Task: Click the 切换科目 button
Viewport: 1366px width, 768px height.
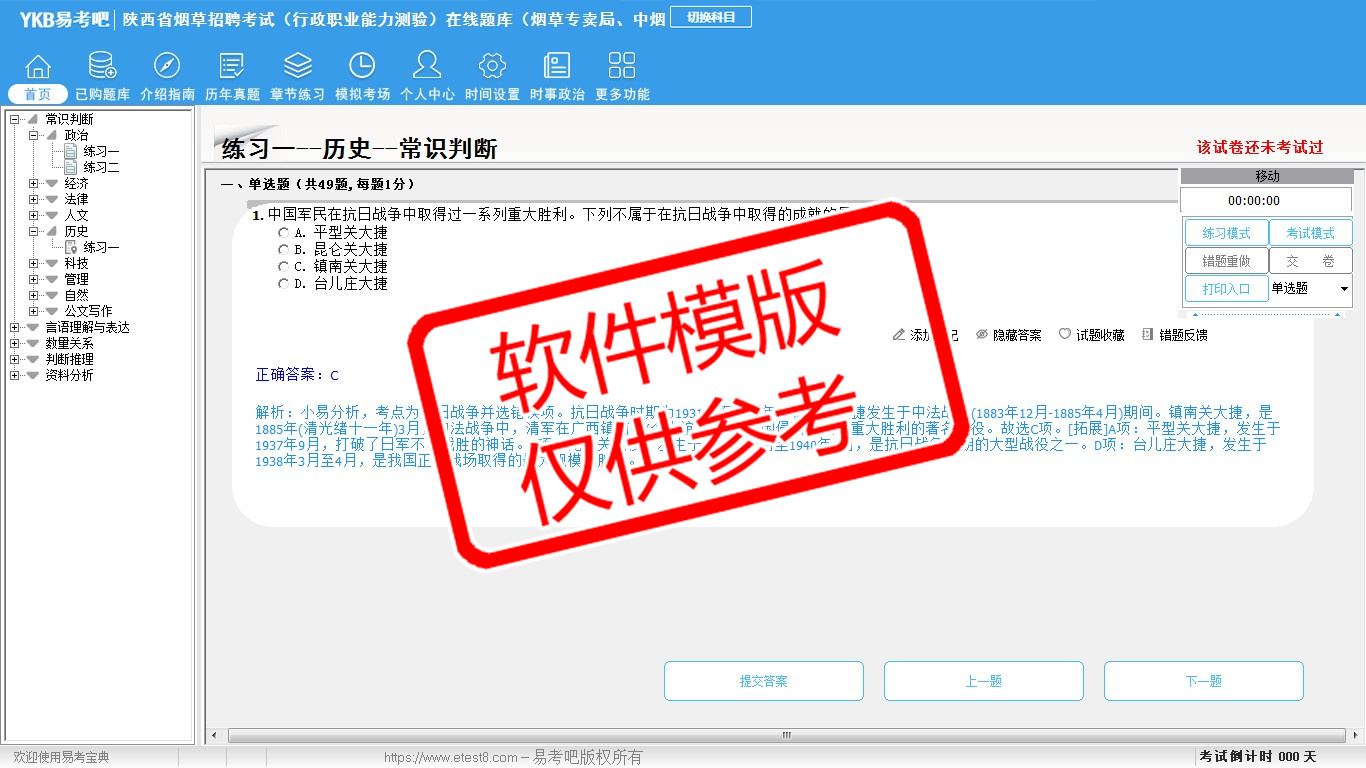Action: pos(711,17)
